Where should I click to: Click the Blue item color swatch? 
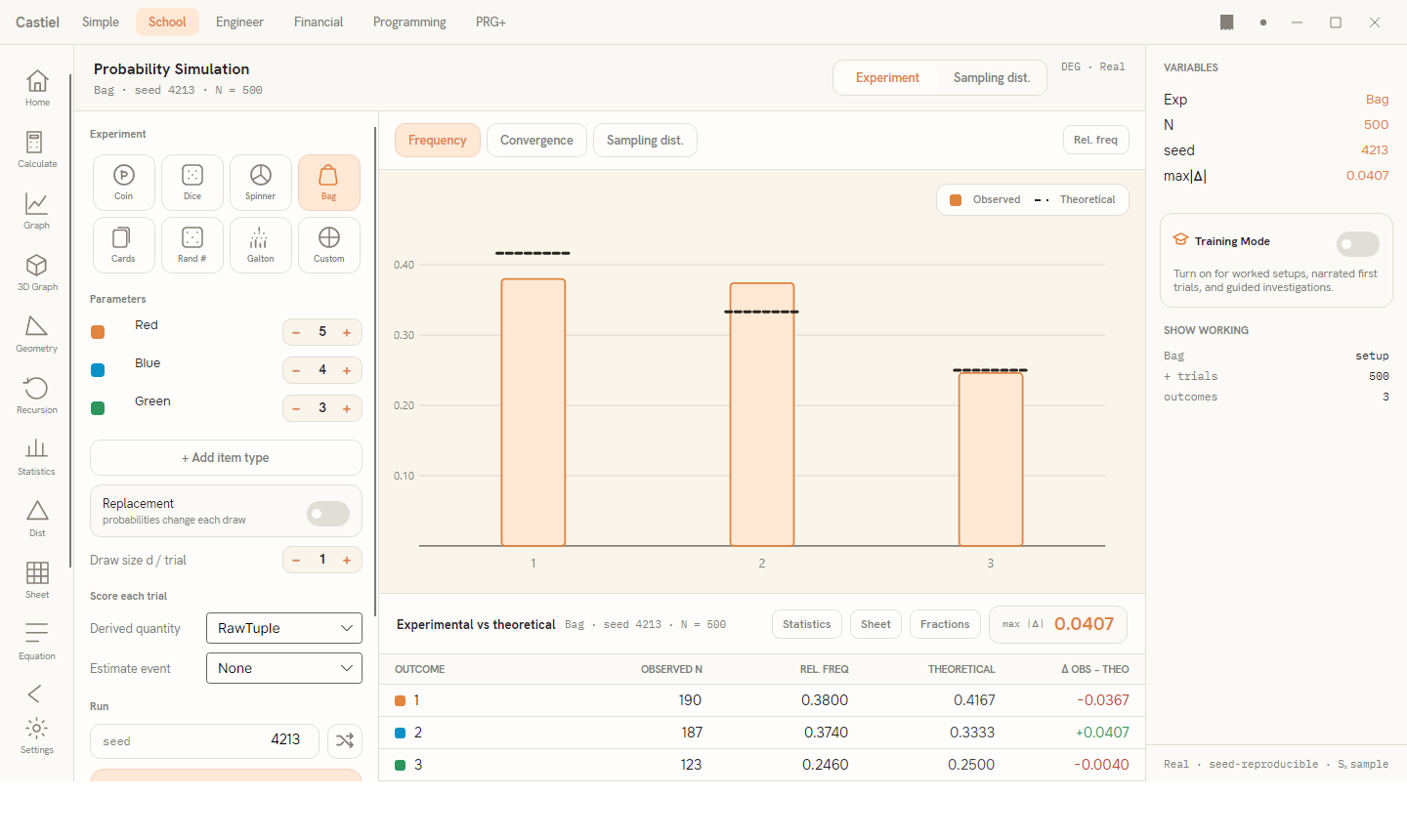point(98,370)
